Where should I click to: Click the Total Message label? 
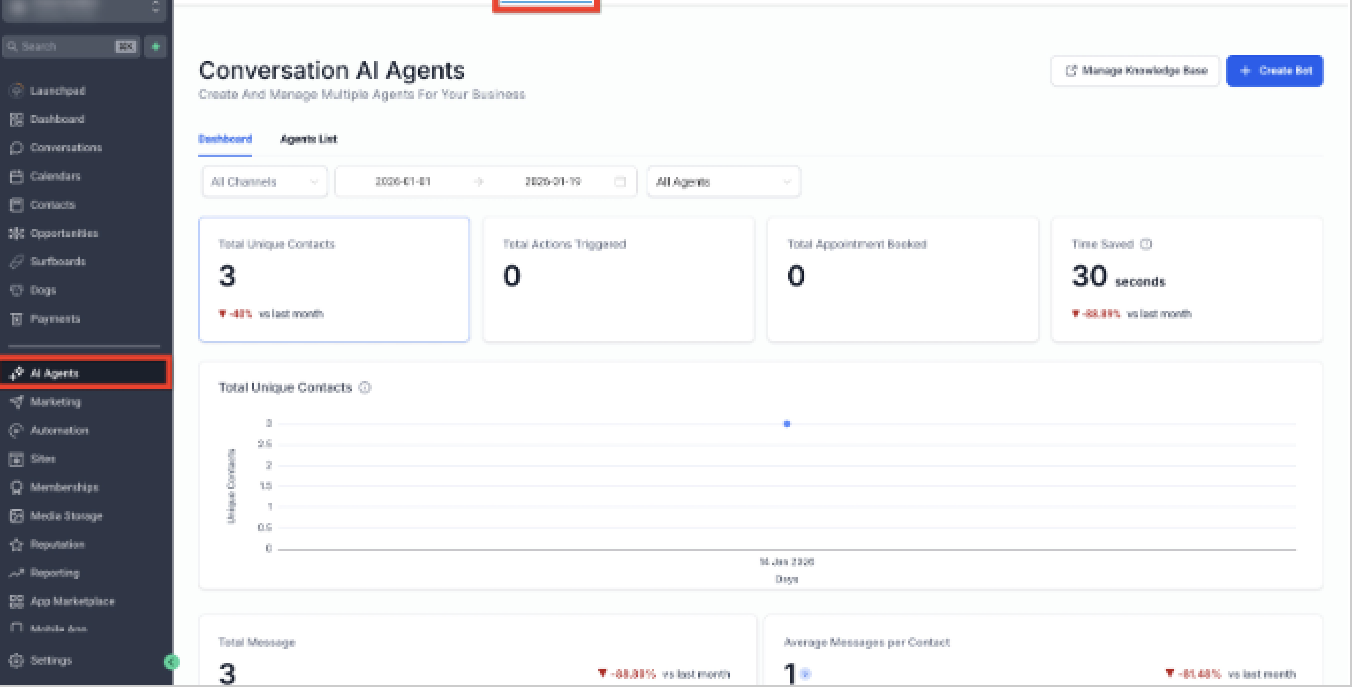(257, 643)
